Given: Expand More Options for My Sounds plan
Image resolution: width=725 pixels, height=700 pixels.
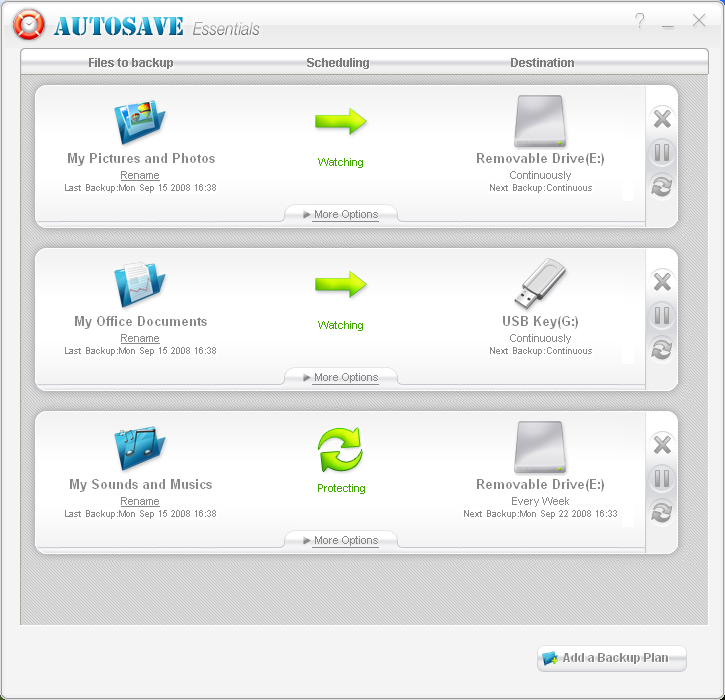Looking at the screenshot, I should 340,540.
